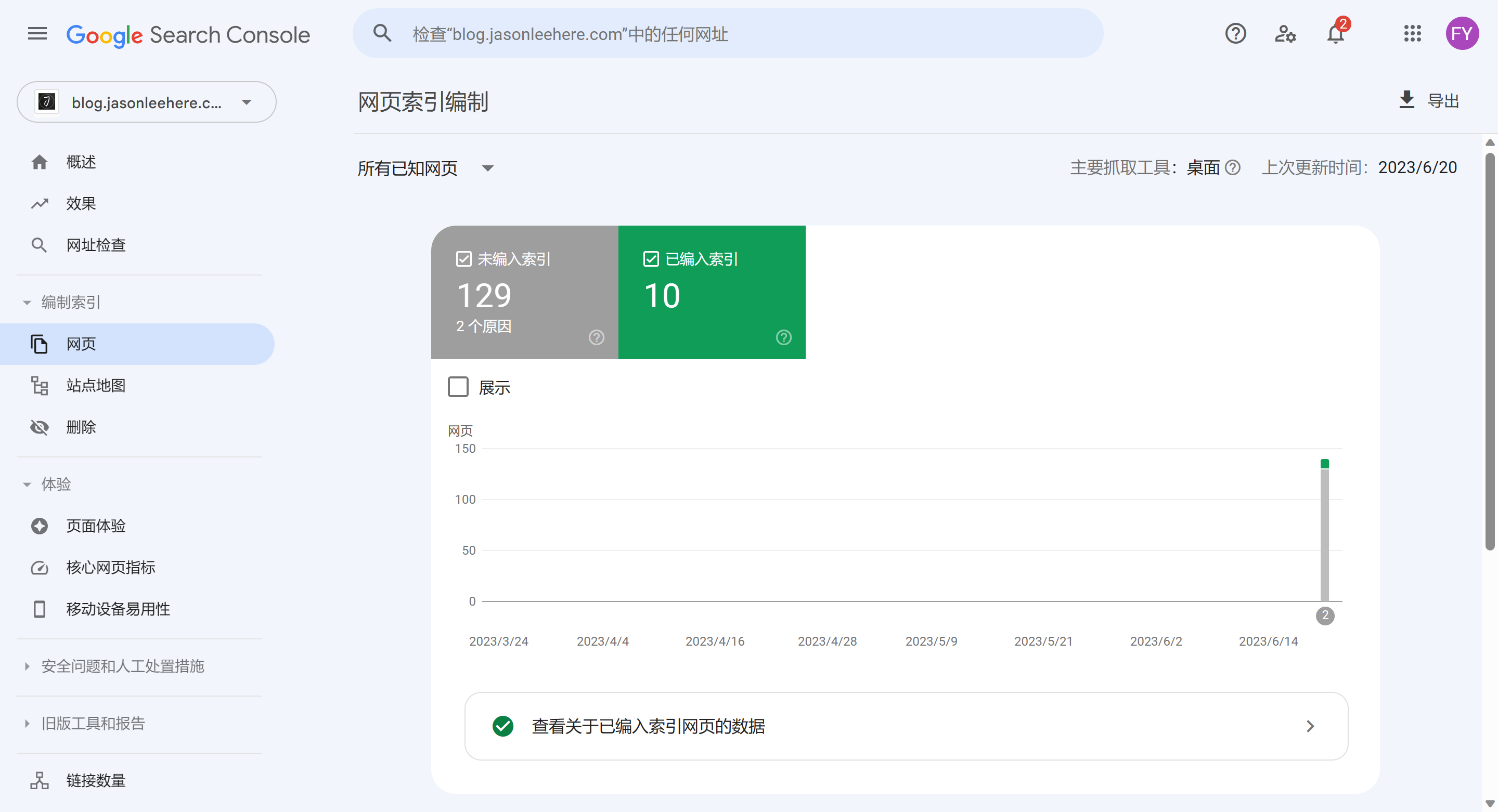Click the URL inspection search field
This screenshot has height=812, width=1498.
tap(728, 34)
